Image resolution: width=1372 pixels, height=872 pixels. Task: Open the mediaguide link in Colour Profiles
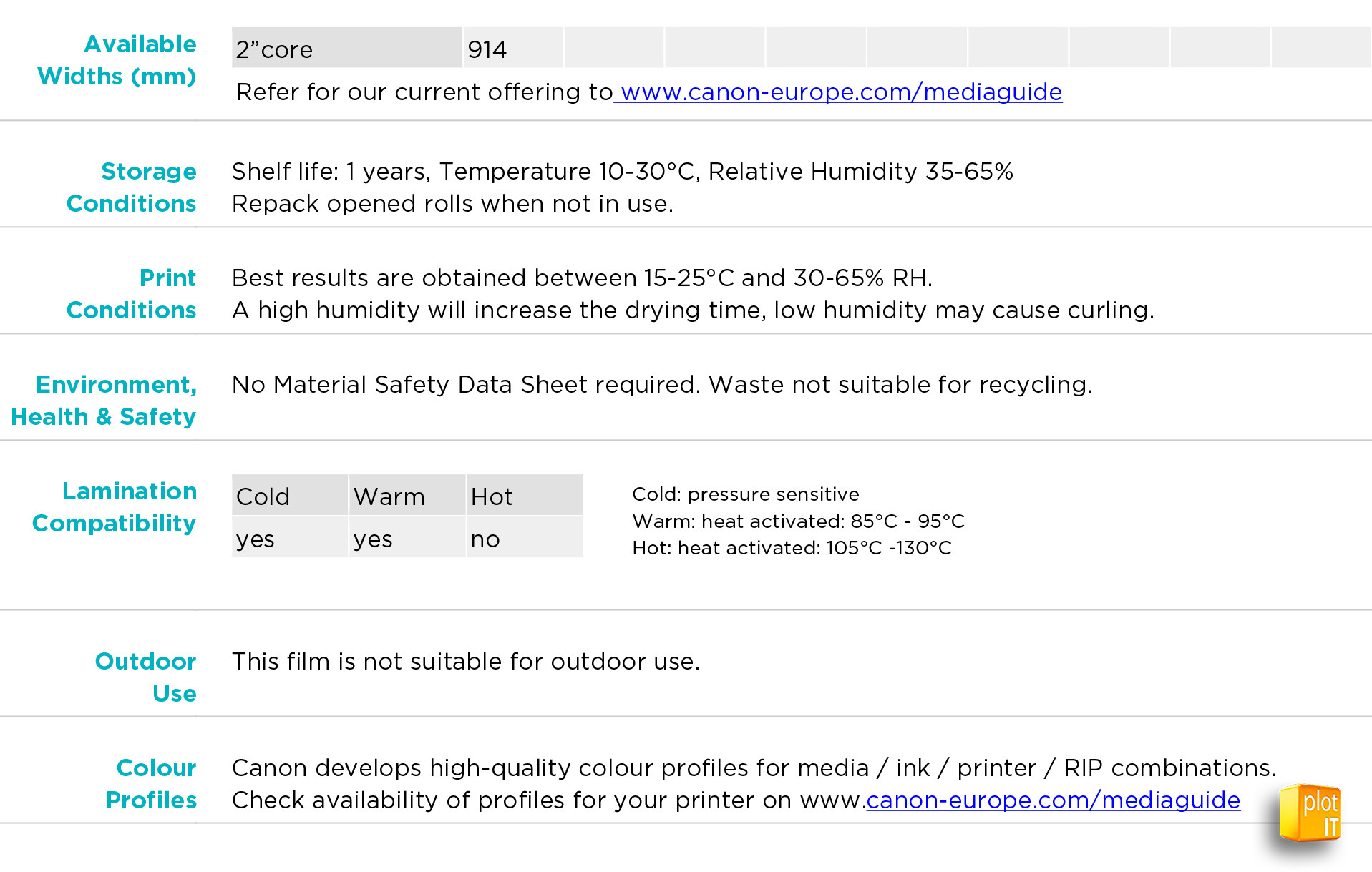pyautogui.click(x=1053, y=800)
